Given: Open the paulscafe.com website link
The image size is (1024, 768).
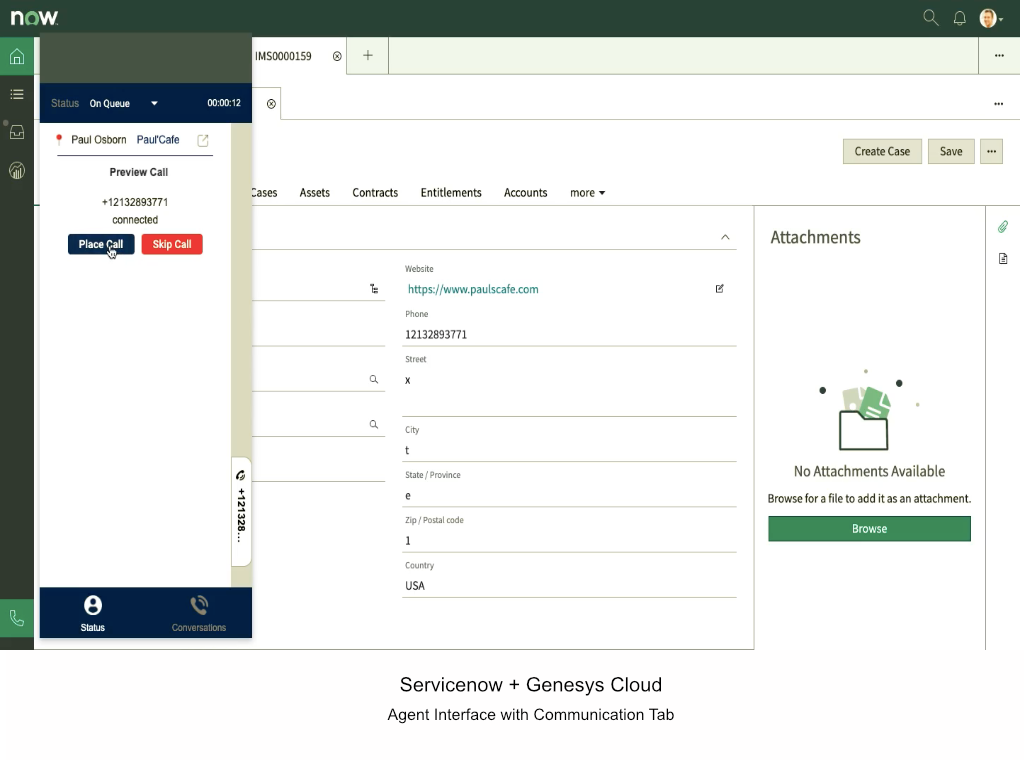Looking at the screenshot, I should 473,289.
